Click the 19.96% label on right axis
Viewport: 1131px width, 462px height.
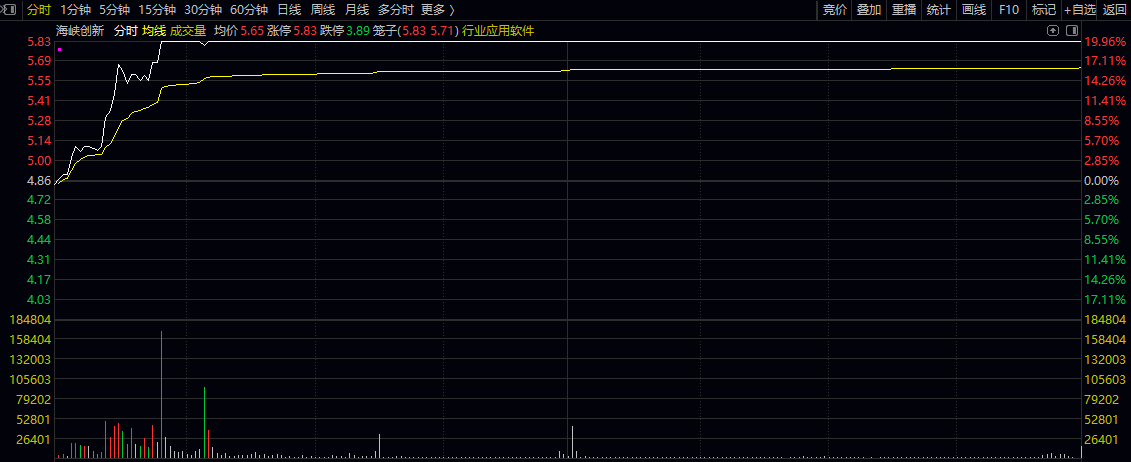[x=1105, y=41]
